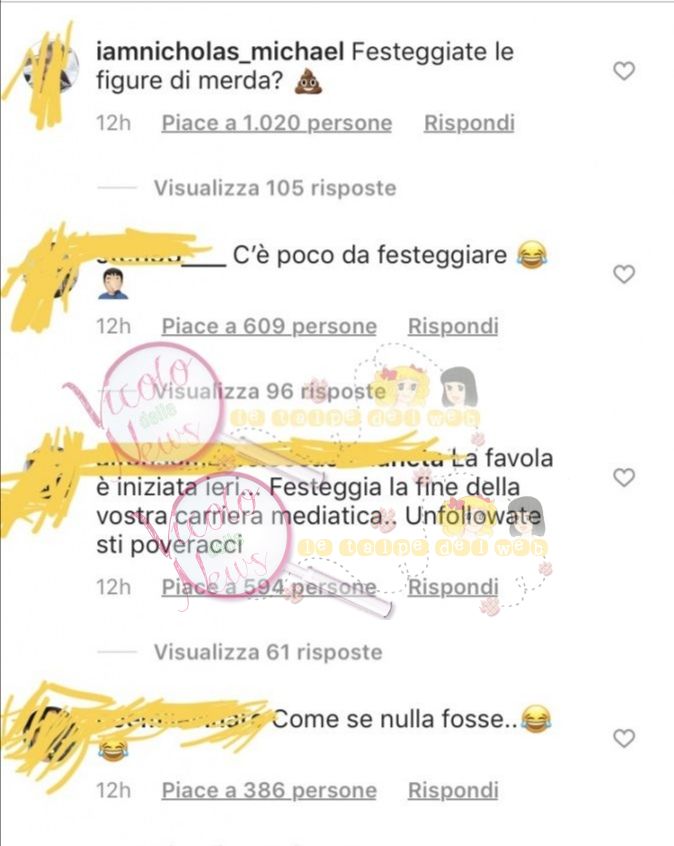Viewport: 674px width, 846px height.
Task: Tap the poop emoji in first comment
Action: [308, 82]
